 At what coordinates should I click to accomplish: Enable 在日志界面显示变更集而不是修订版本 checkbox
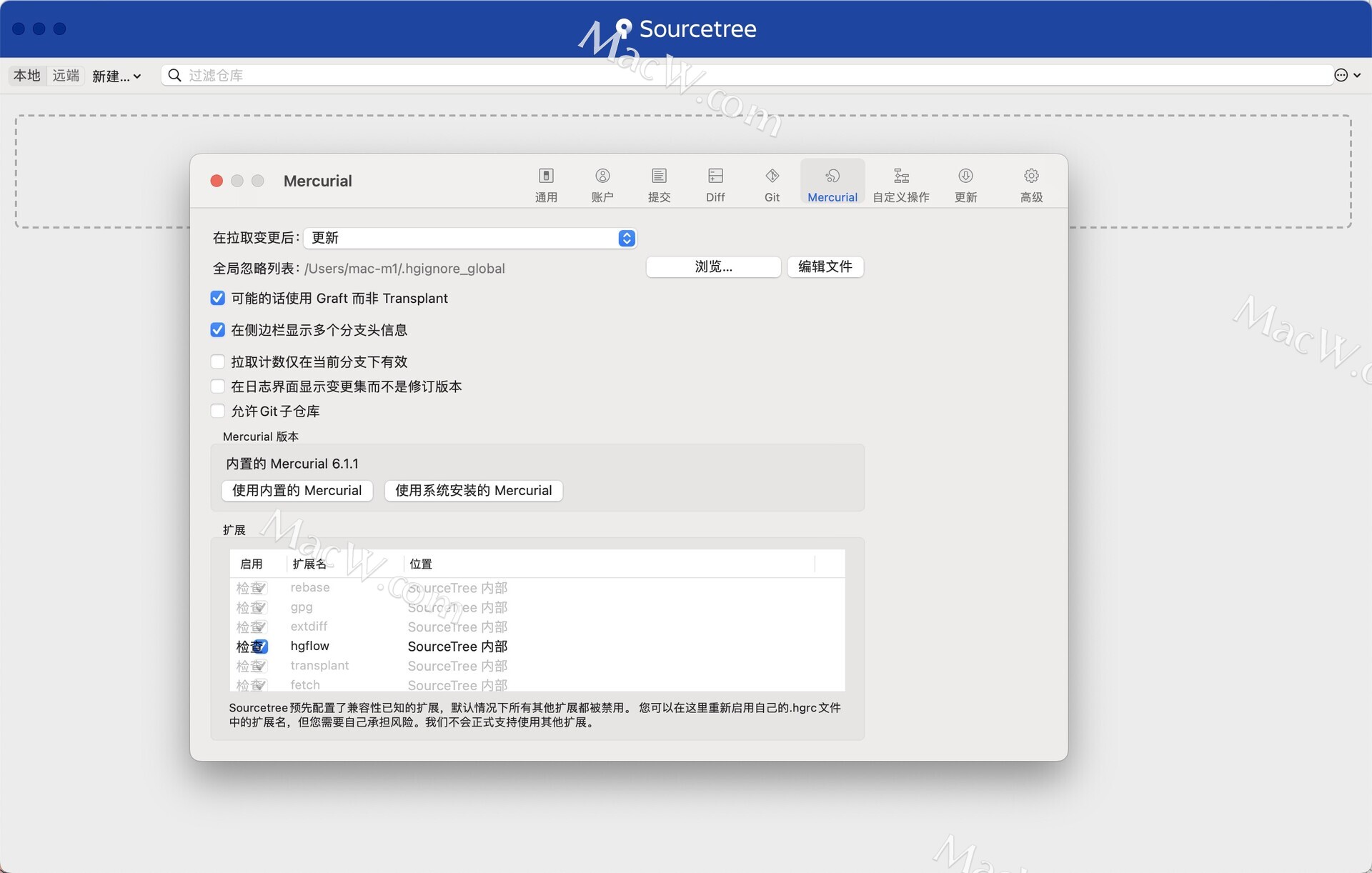point(218,386)
